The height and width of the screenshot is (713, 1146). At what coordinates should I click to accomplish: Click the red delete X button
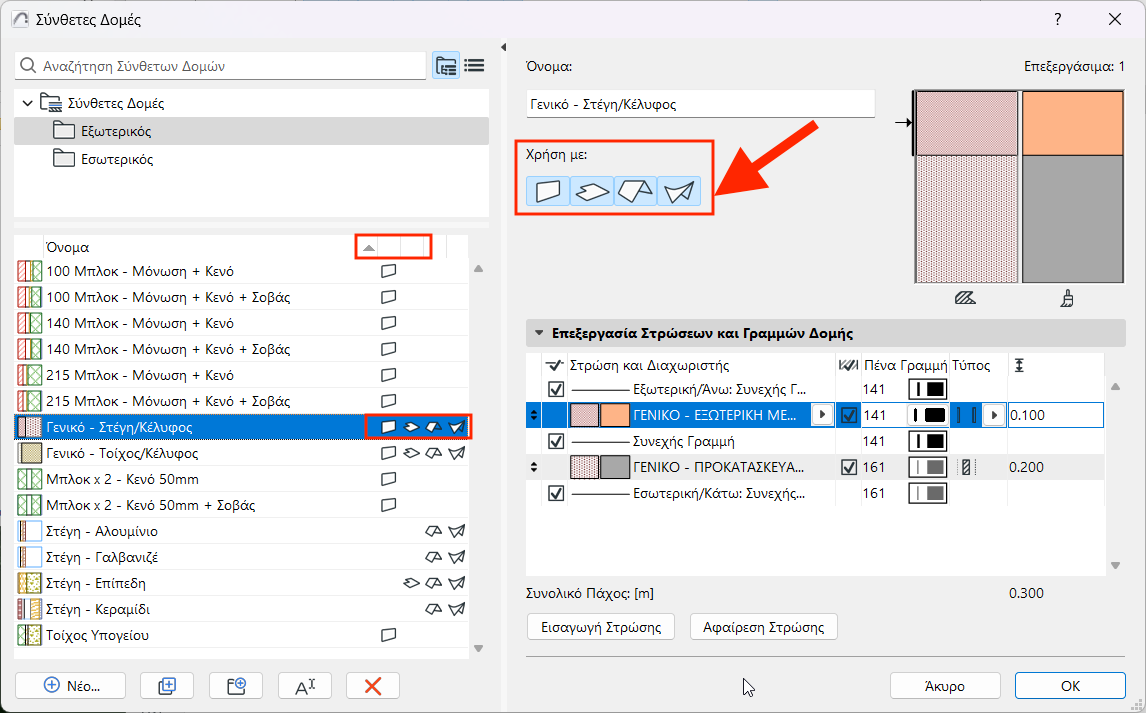pos(373,686)
